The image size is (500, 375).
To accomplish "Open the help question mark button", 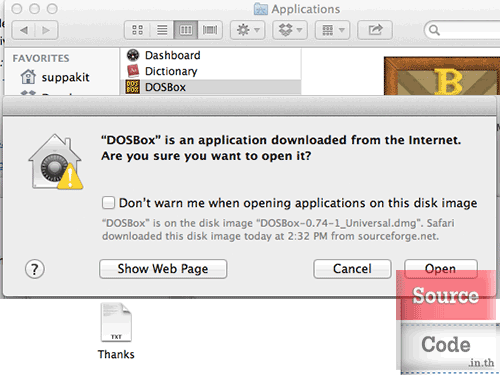I will (35, 269).
